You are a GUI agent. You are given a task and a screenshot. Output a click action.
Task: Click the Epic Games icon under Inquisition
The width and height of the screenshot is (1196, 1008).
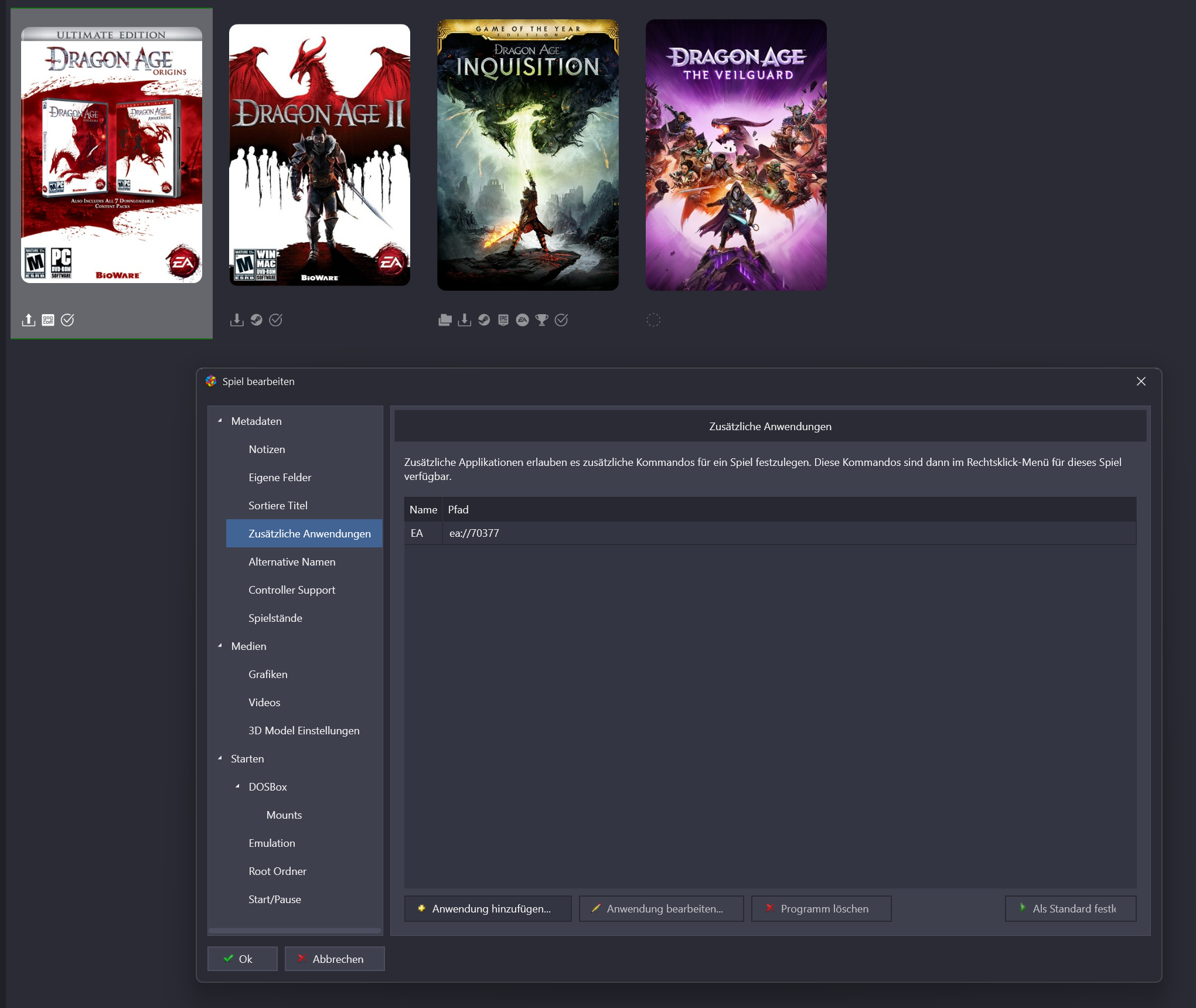[503, 320]
